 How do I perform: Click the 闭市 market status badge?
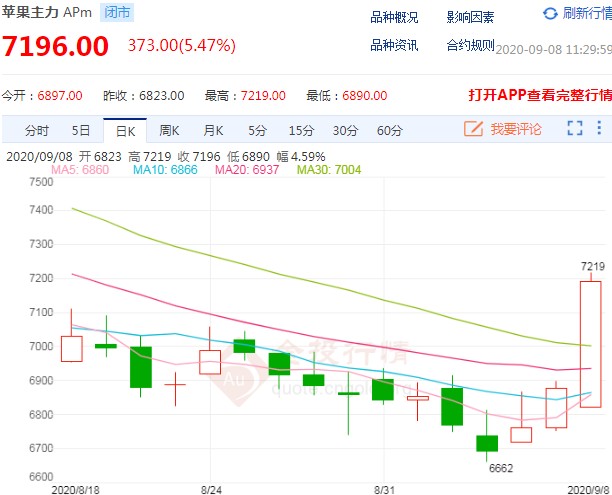point(117,12)
